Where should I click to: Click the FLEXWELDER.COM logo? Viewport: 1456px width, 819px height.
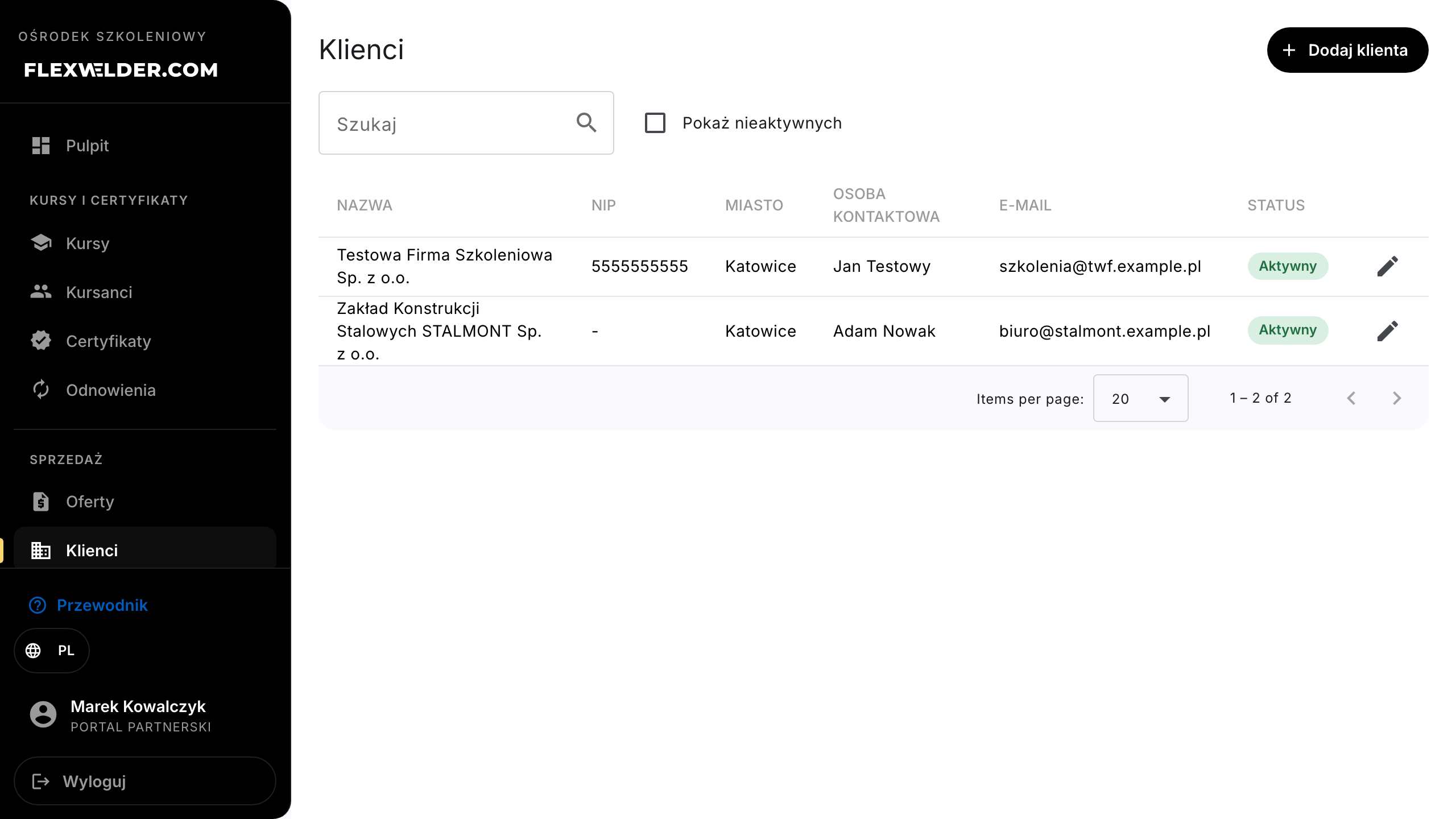121,69
